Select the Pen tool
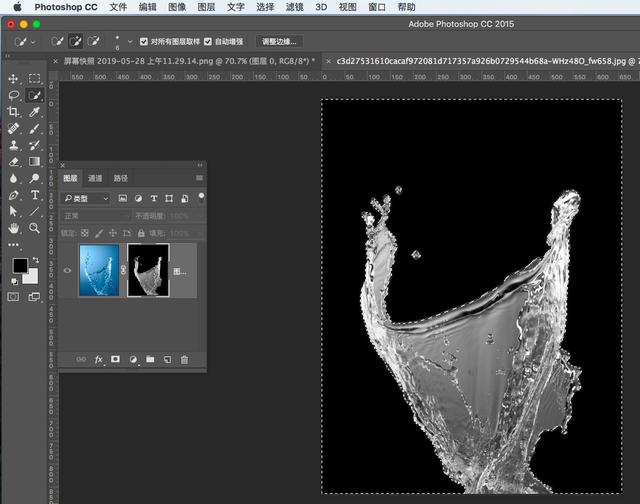 tap(13, 195)
